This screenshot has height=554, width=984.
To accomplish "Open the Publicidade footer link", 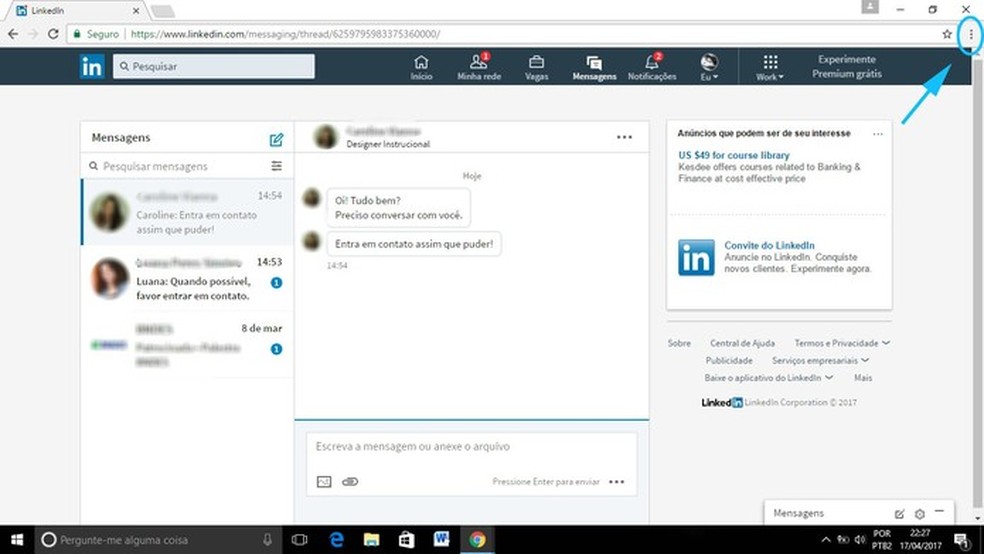I will pos(729,361).
